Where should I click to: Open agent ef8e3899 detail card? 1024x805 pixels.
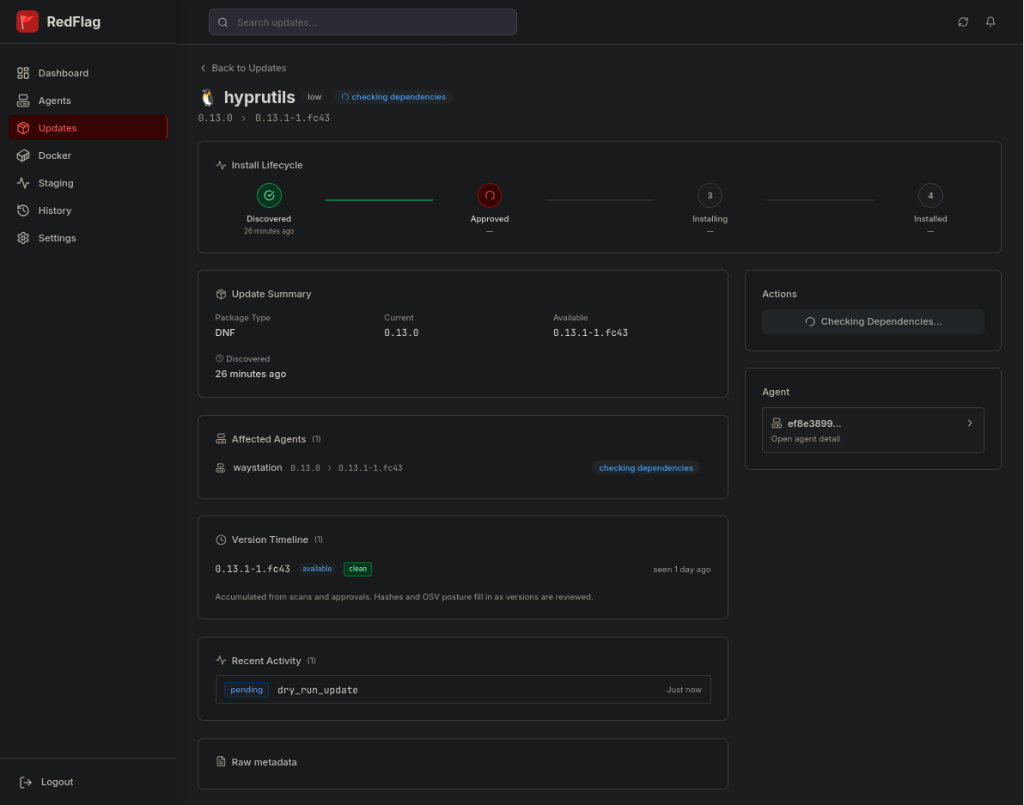point(872,430)
